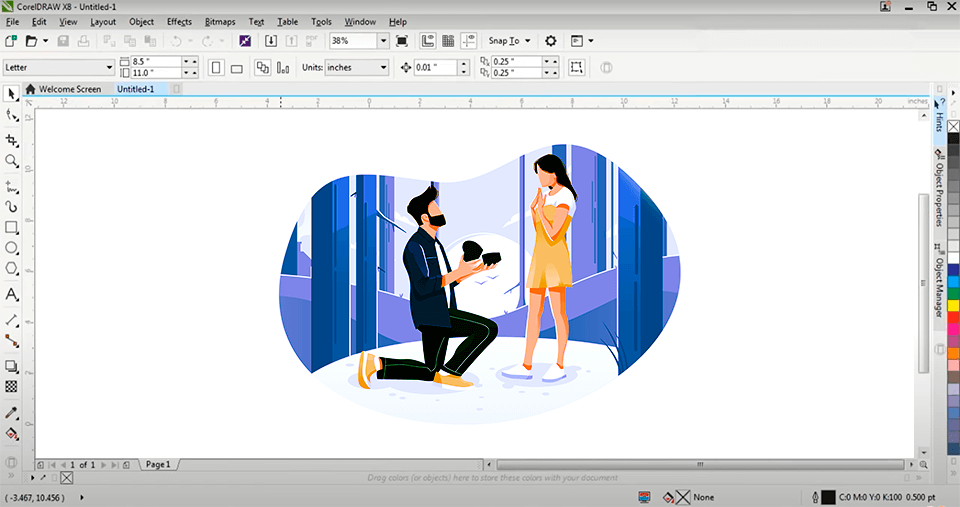Select the Color Eyedropper tool
Viewport: 960px width, 507px height.
tap(12, 412)
